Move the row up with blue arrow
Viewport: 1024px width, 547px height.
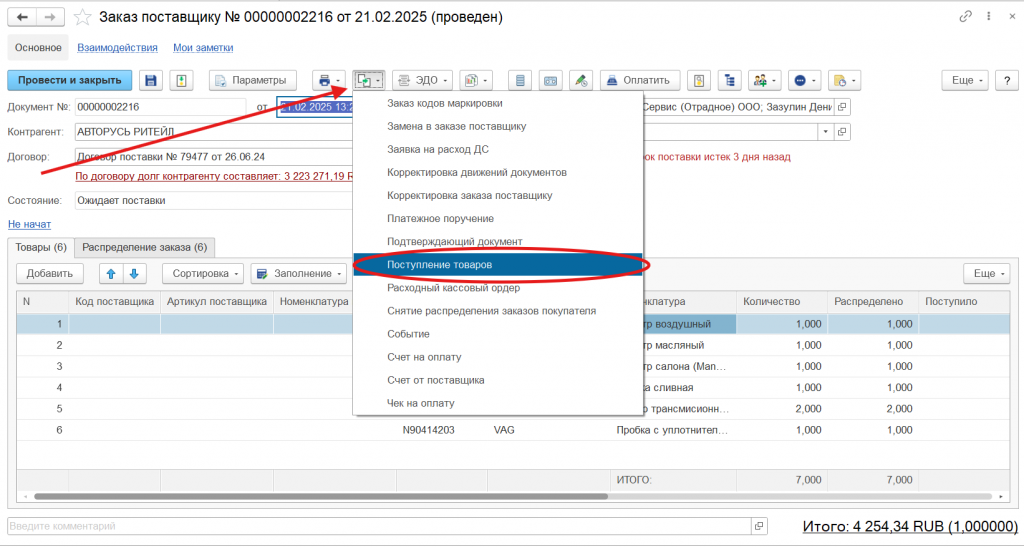tap(111, 273)
